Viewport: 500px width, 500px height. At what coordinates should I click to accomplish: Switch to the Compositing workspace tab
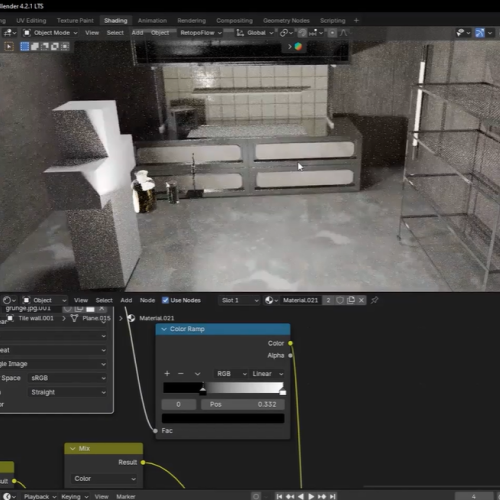(x=234, y=21)
